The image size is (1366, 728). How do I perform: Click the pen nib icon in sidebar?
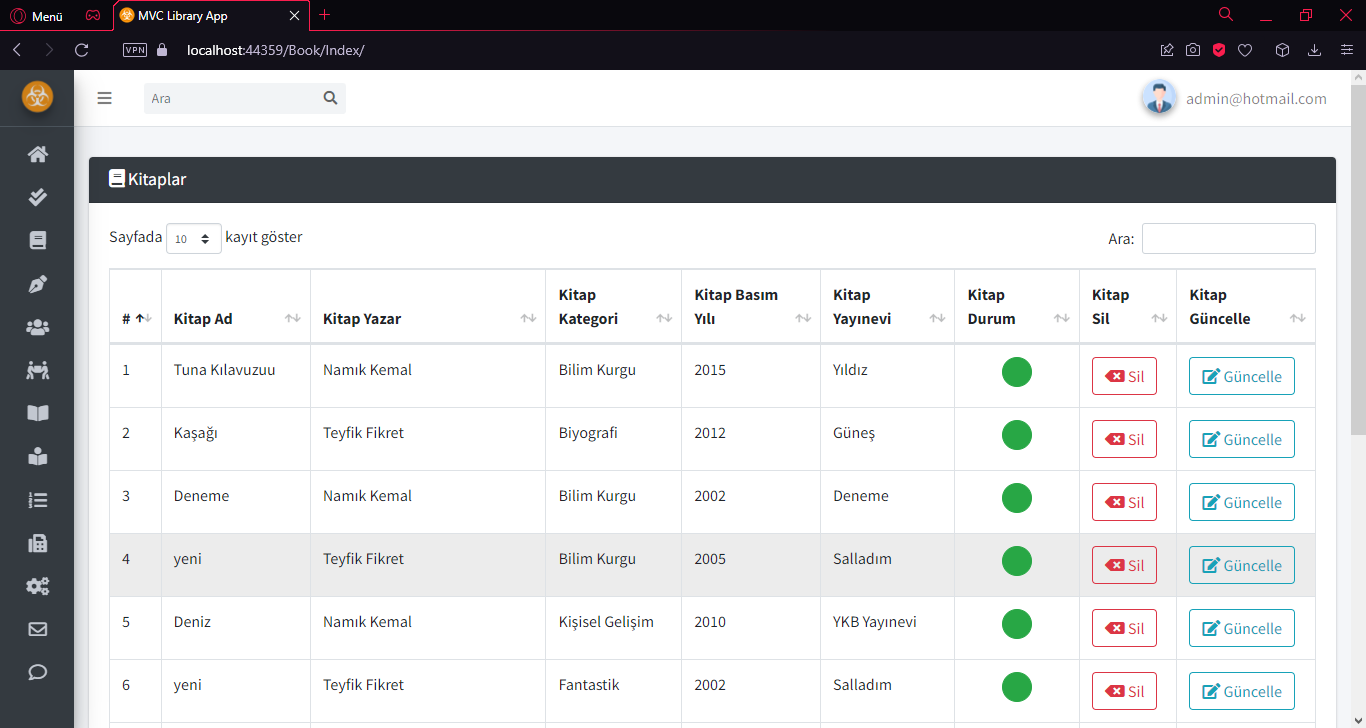38,284
